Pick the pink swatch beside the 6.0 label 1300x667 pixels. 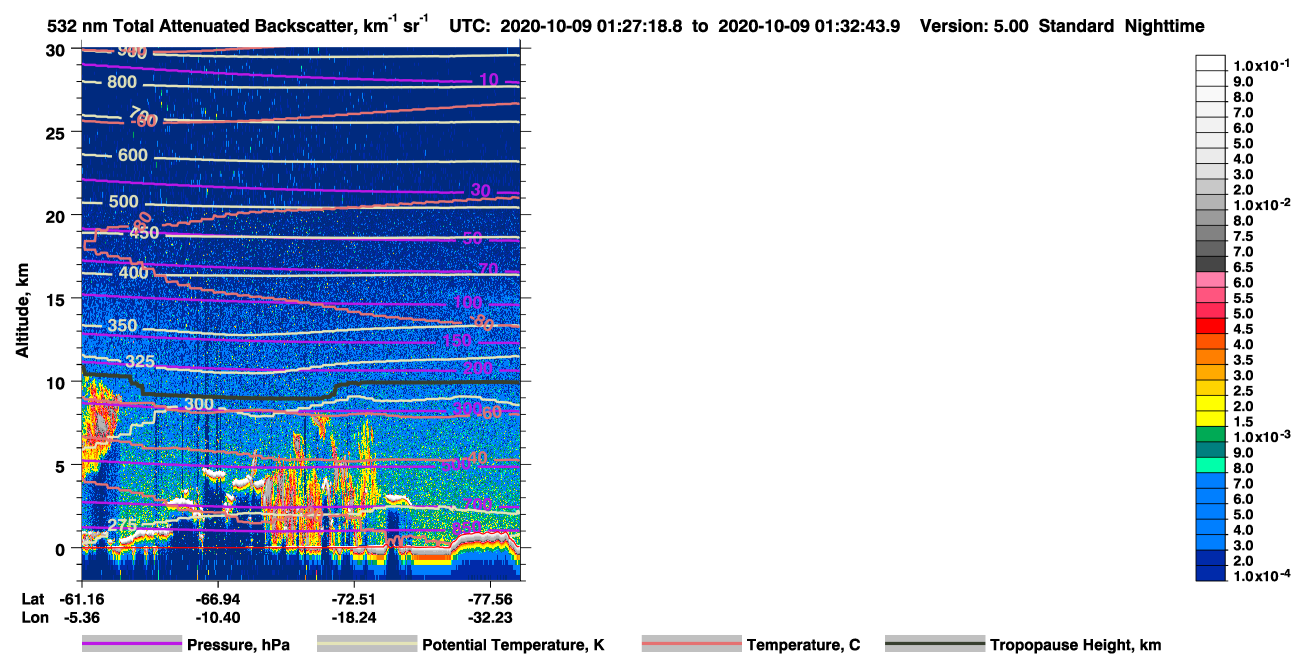coord(1210,279)
